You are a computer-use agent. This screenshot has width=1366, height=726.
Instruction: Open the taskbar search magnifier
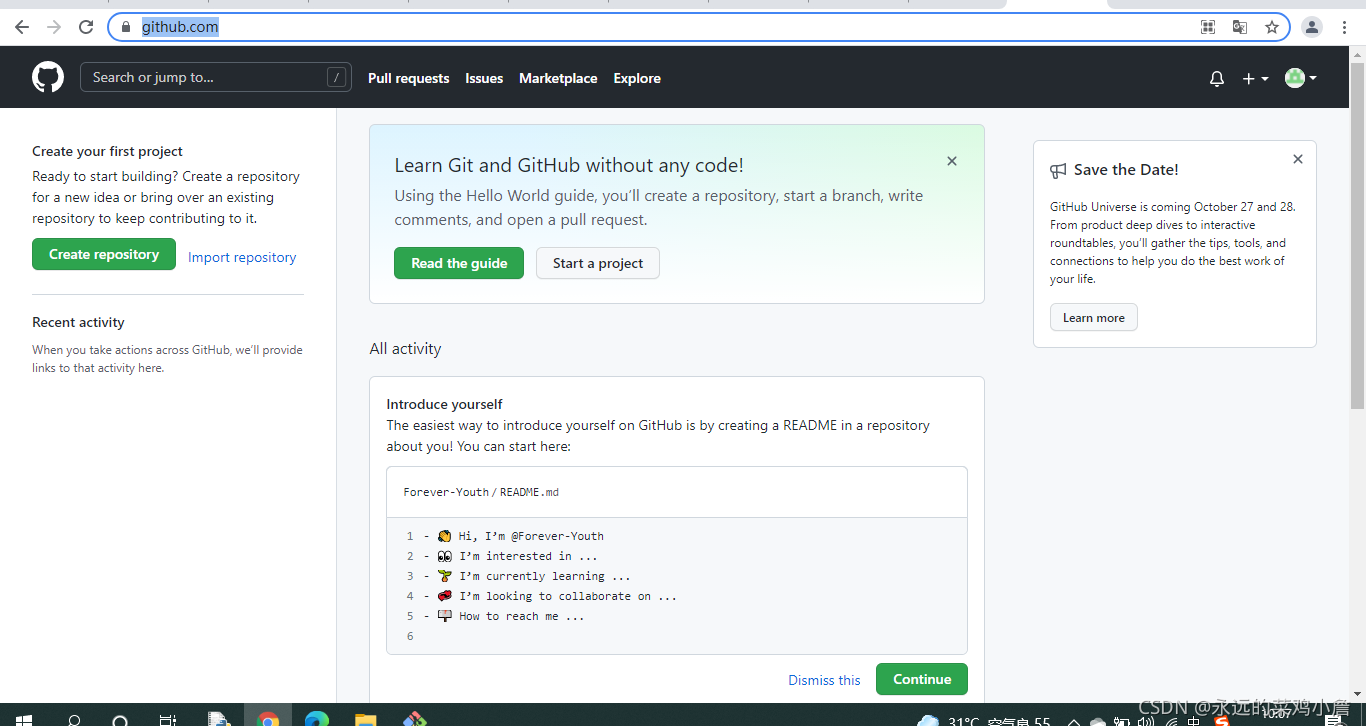(x=74, y=719)
